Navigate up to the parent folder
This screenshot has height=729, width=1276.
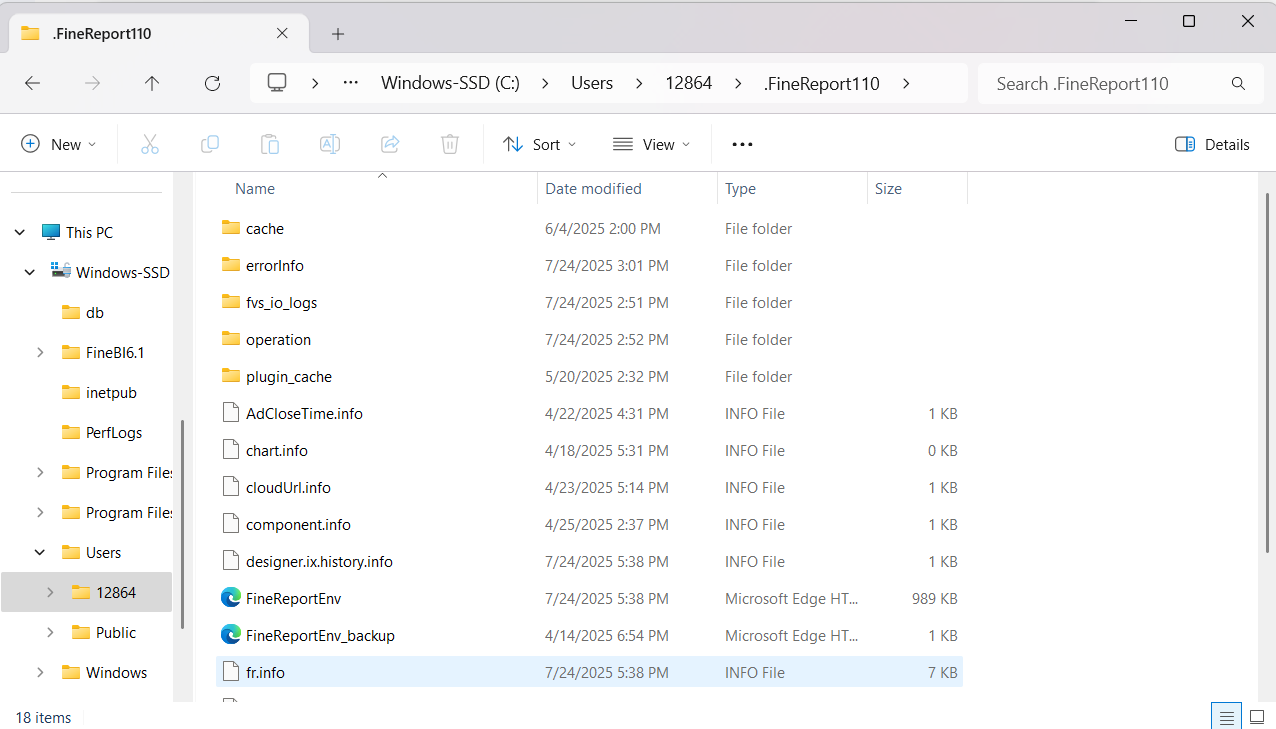152,84
